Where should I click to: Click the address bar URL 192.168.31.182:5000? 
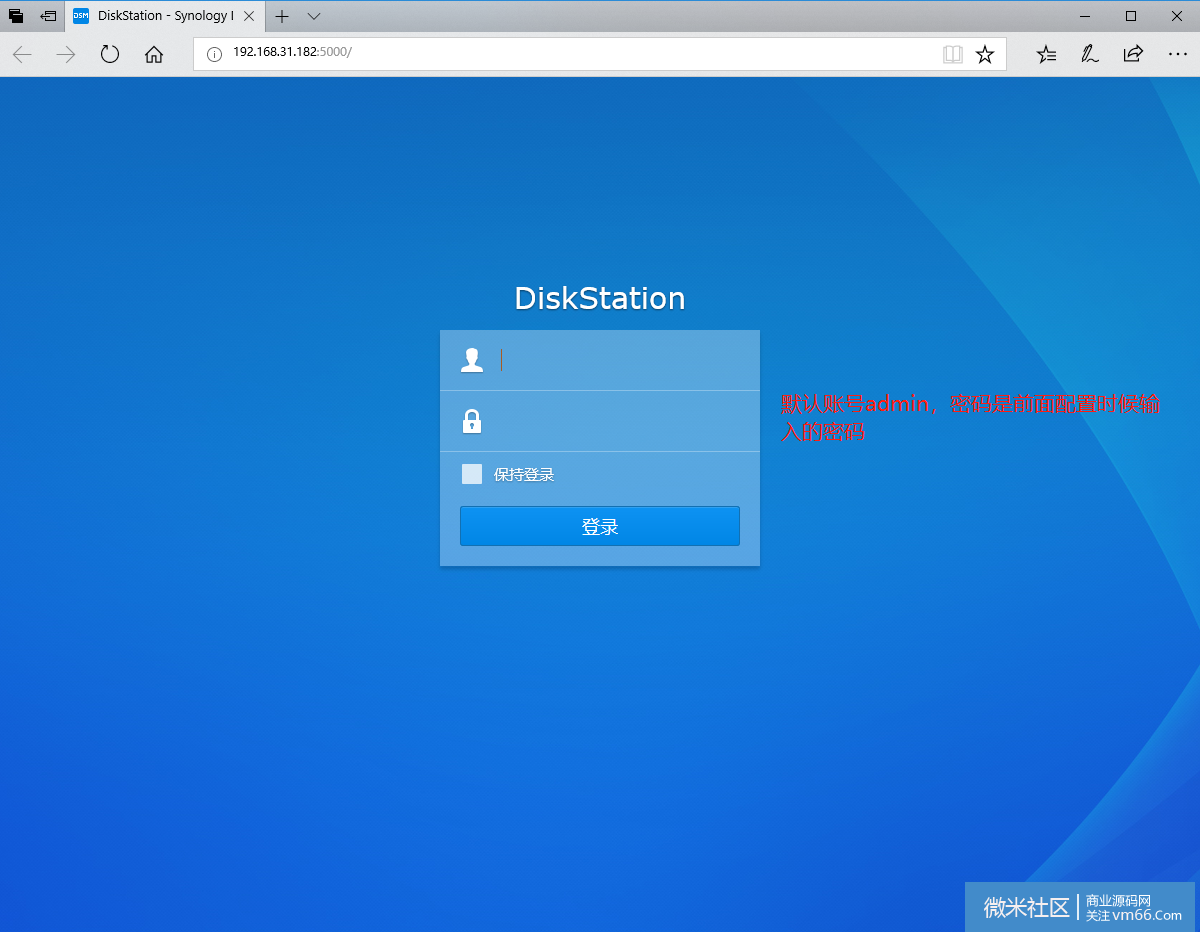pos(292,52)
